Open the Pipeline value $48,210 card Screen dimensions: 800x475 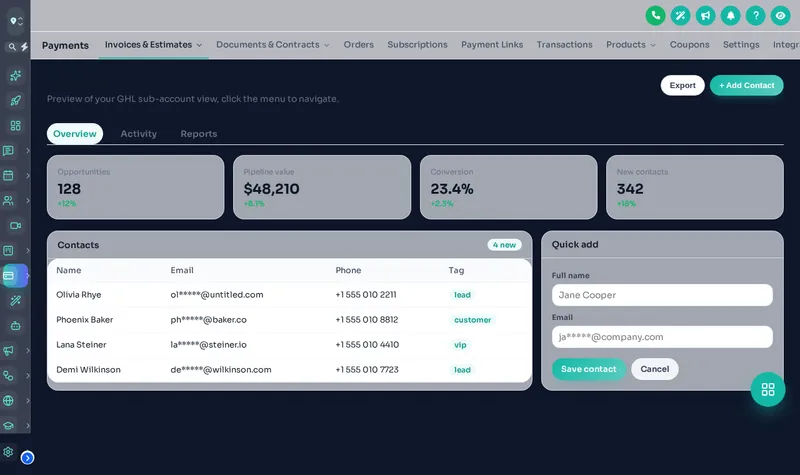(x=322, y=187)
